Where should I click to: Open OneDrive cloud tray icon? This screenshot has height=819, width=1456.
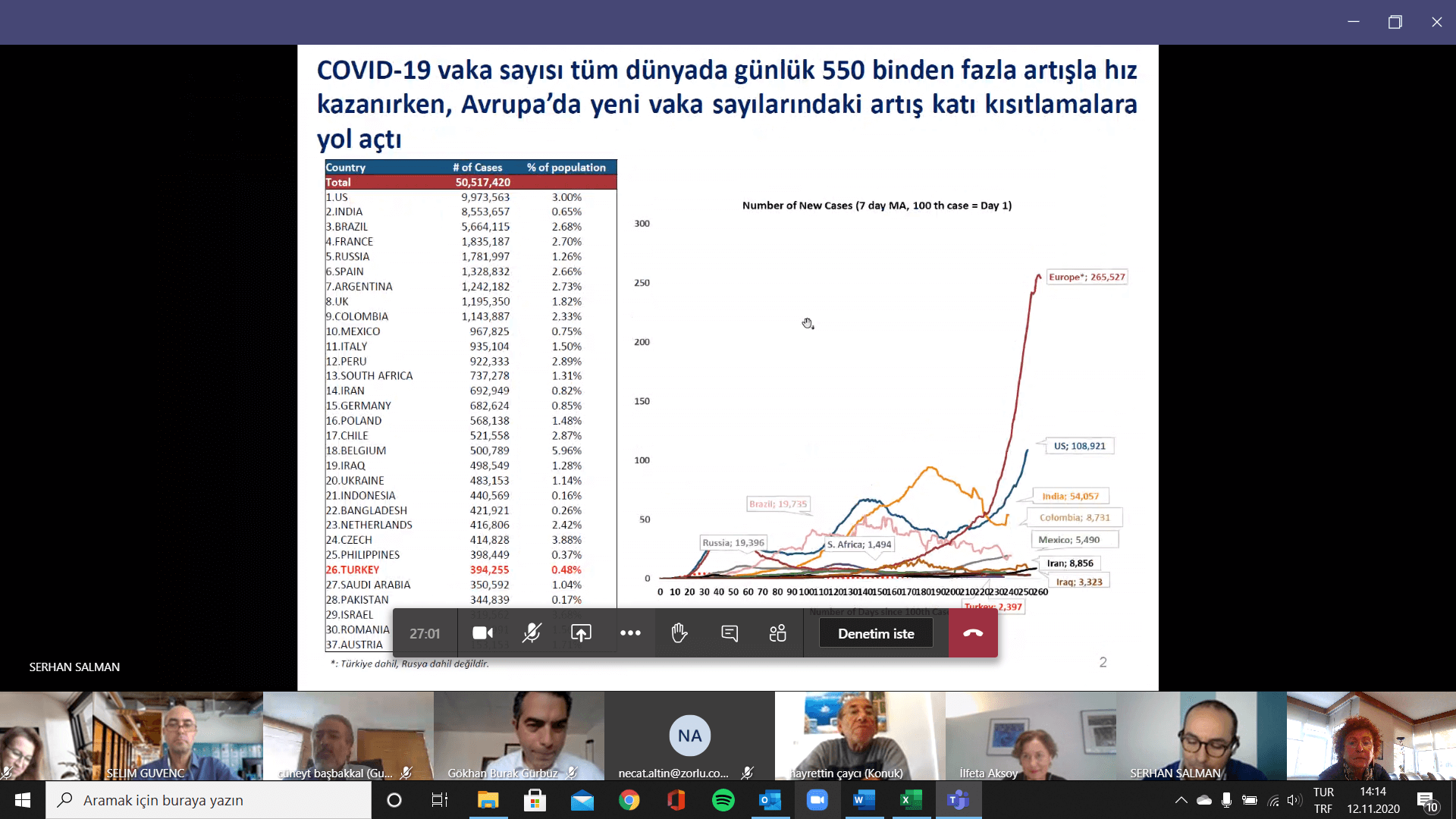click(1204, 800)
